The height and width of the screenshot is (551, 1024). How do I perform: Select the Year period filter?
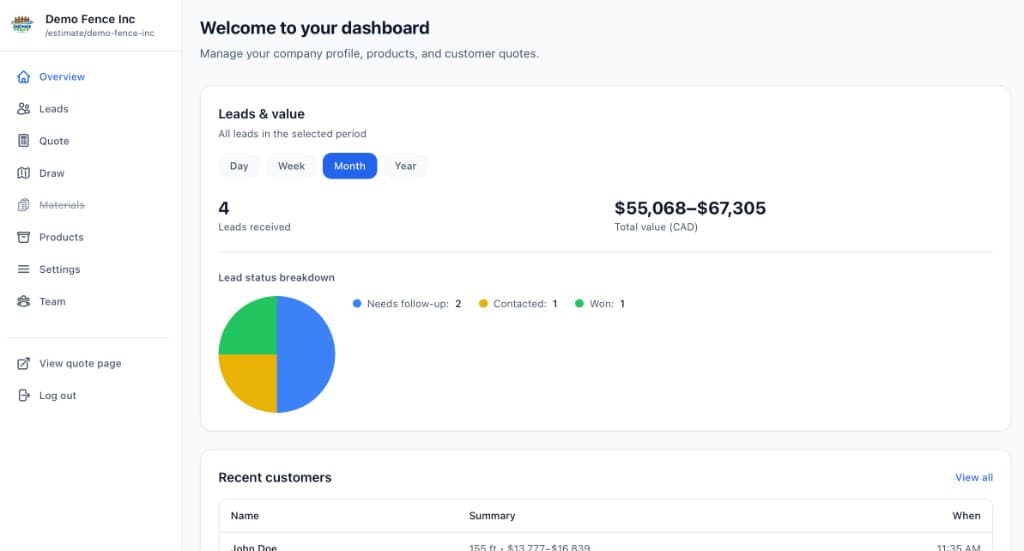coord(405,166)
